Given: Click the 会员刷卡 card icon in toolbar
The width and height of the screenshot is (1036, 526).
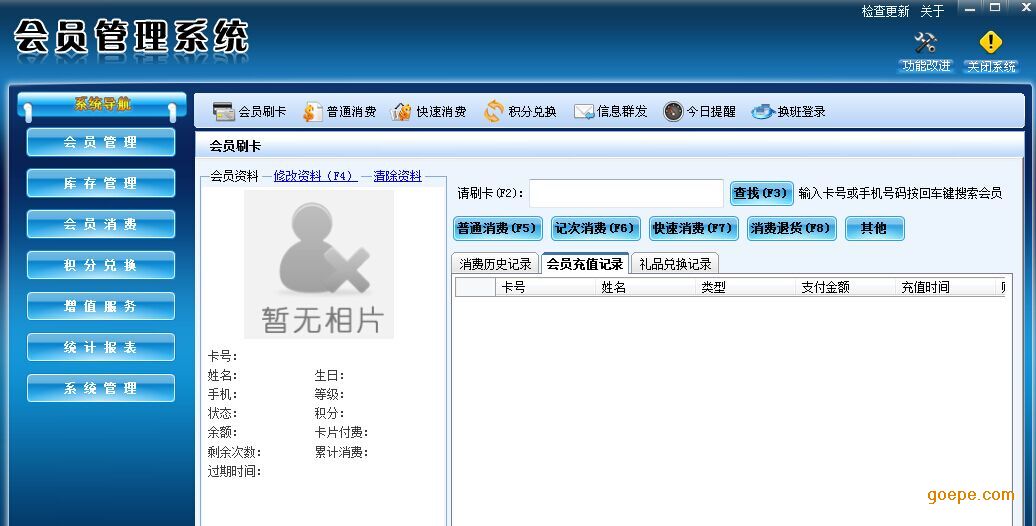Looking at the screenshot, I should 224,112.
